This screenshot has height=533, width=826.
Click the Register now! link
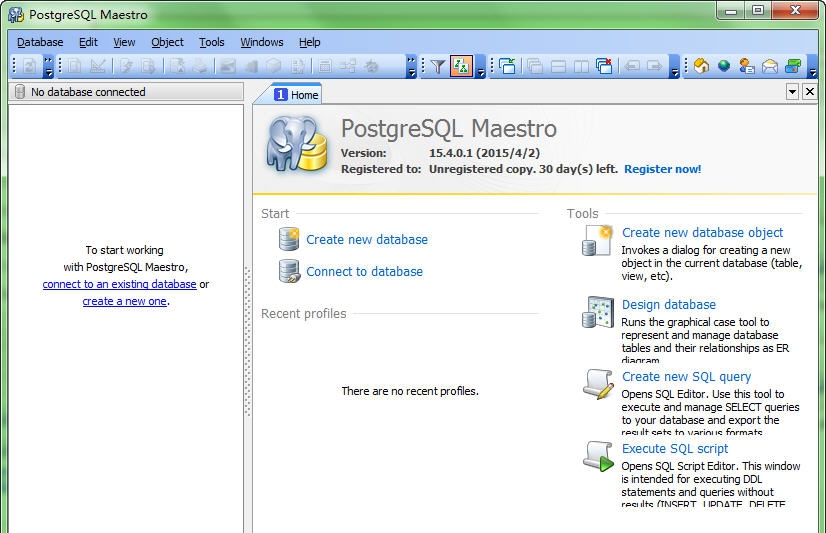click(663, 169)
